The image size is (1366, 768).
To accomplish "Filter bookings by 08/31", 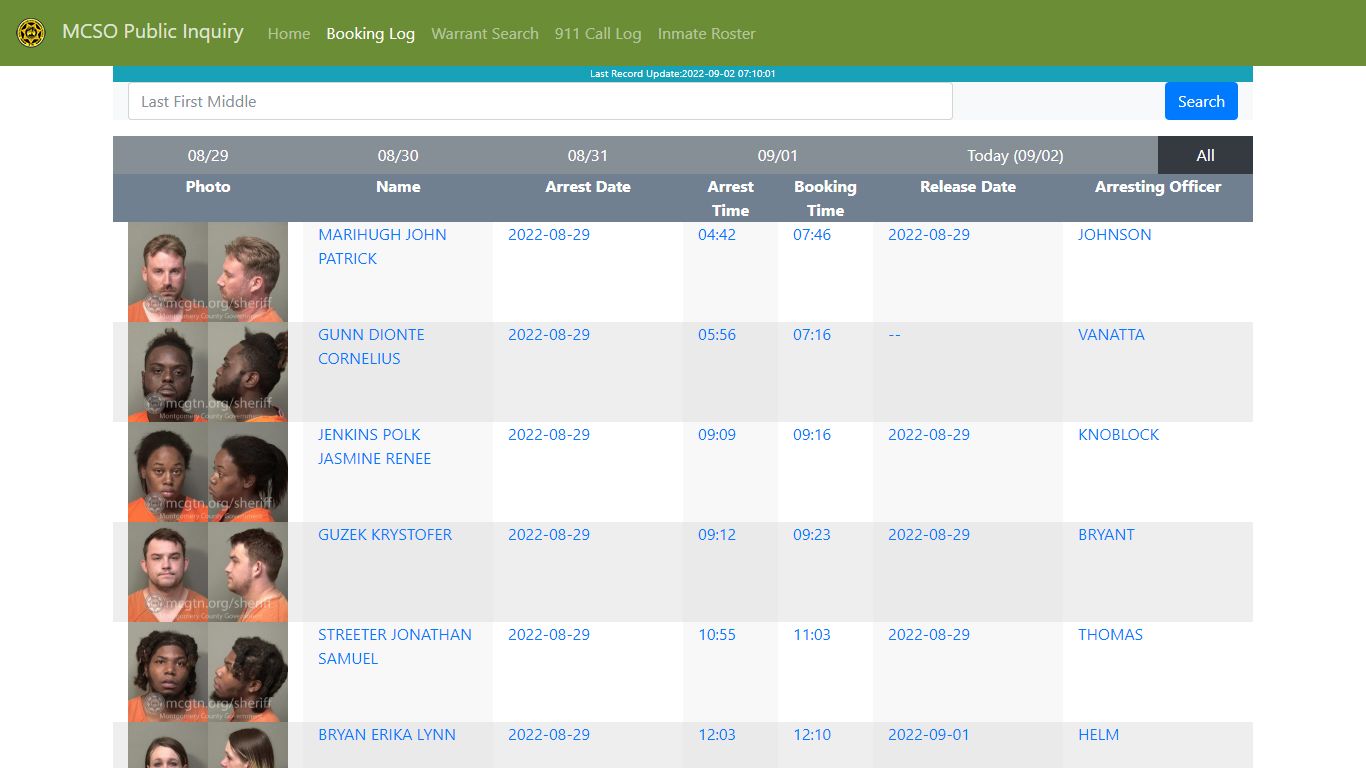I will pos(588,155).
